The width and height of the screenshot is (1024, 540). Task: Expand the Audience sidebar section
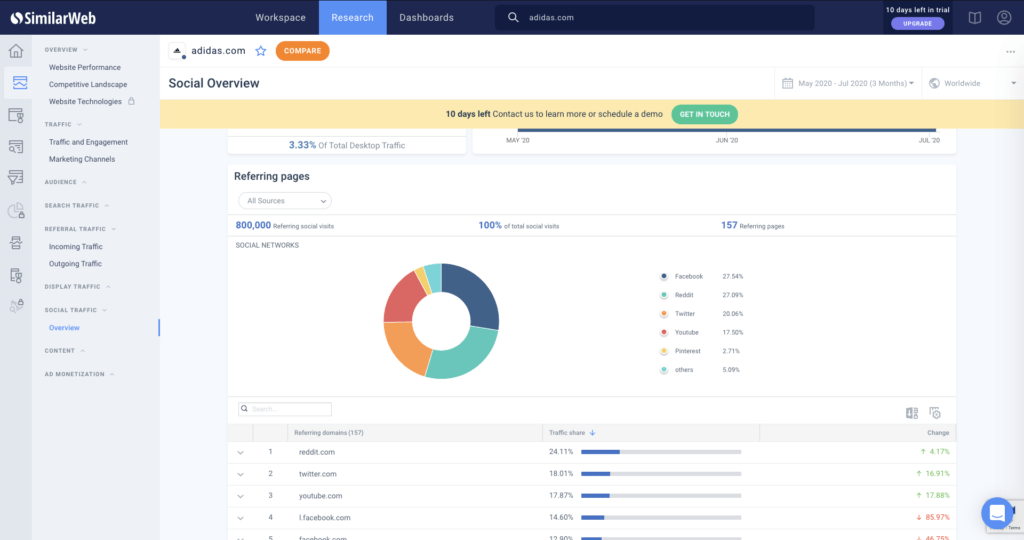pyautogui.click(x=65, y=182)
